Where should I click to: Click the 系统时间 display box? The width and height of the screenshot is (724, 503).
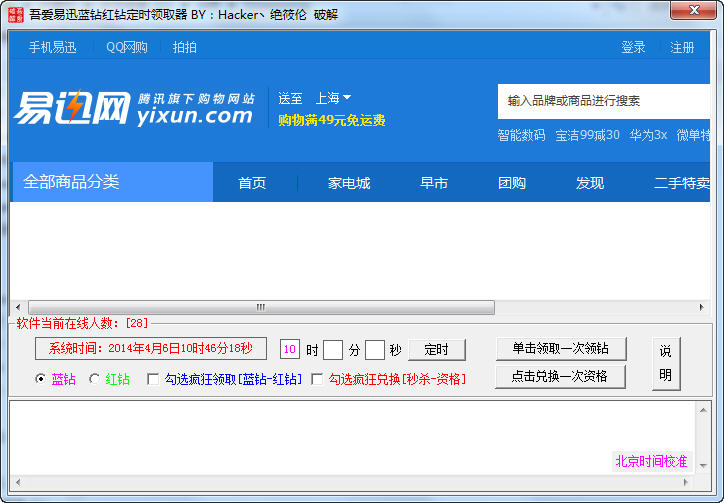coord(151,348)
